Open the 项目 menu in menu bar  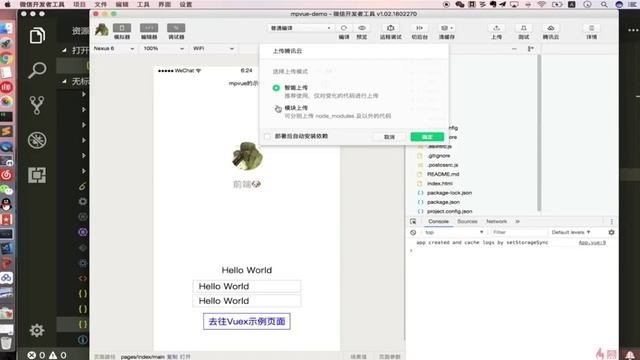pos(79,4)
